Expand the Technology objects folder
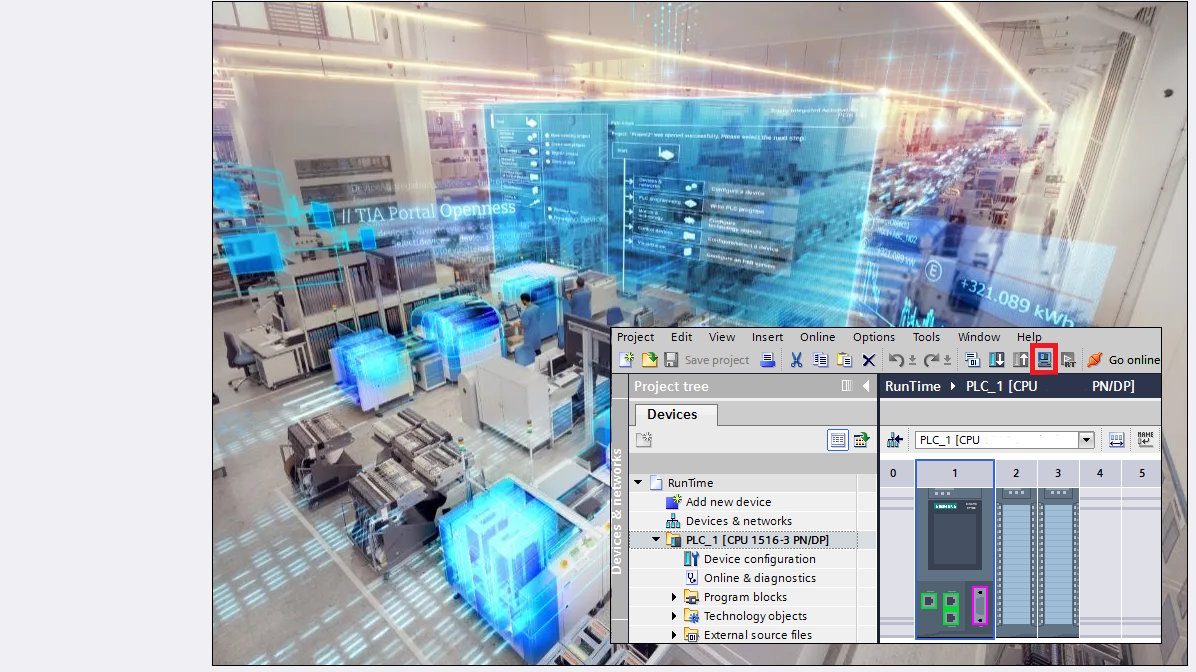Image resolution: width=1196 pixels, height=672 pixels. point(674,616)
